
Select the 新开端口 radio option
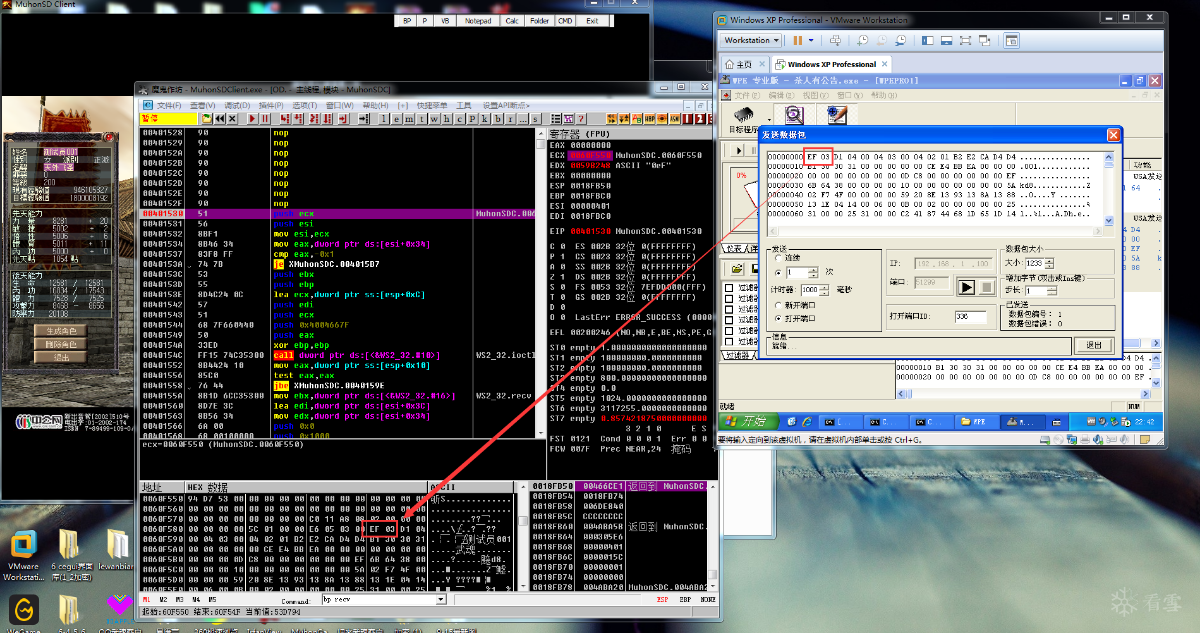pos(779,306)
